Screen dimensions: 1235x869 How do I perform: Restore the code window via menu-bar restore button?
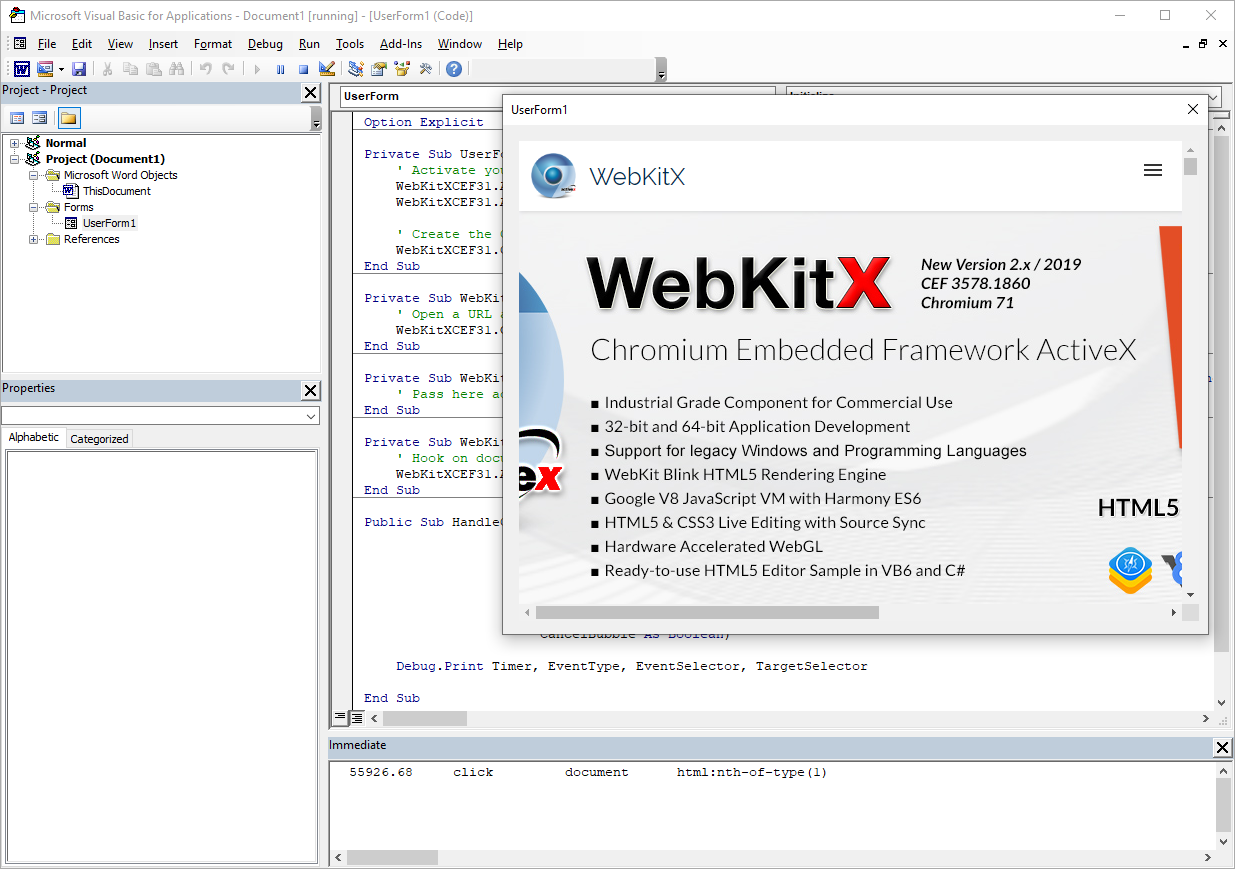click(1203, 44)
